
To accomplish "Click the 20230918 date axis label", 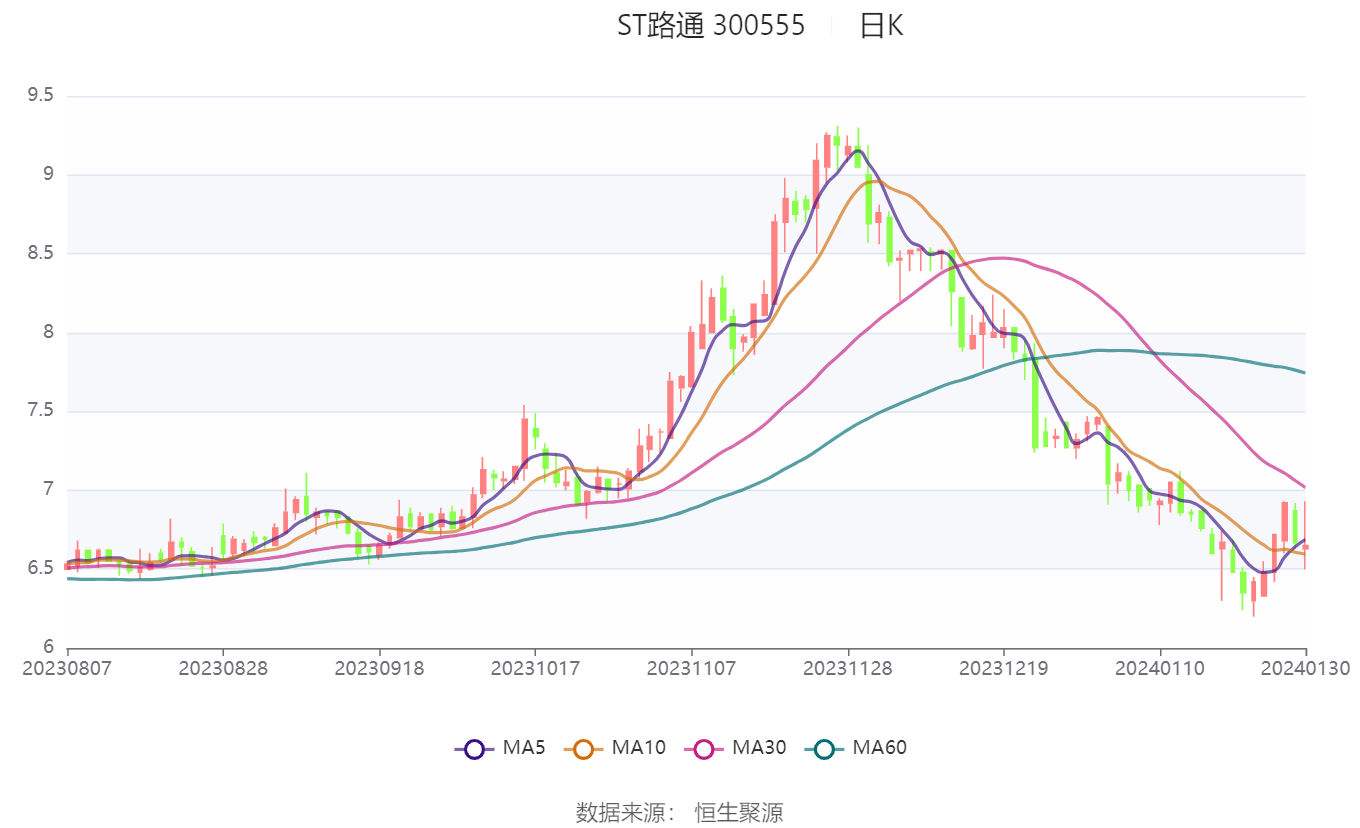I will point(379,668).
